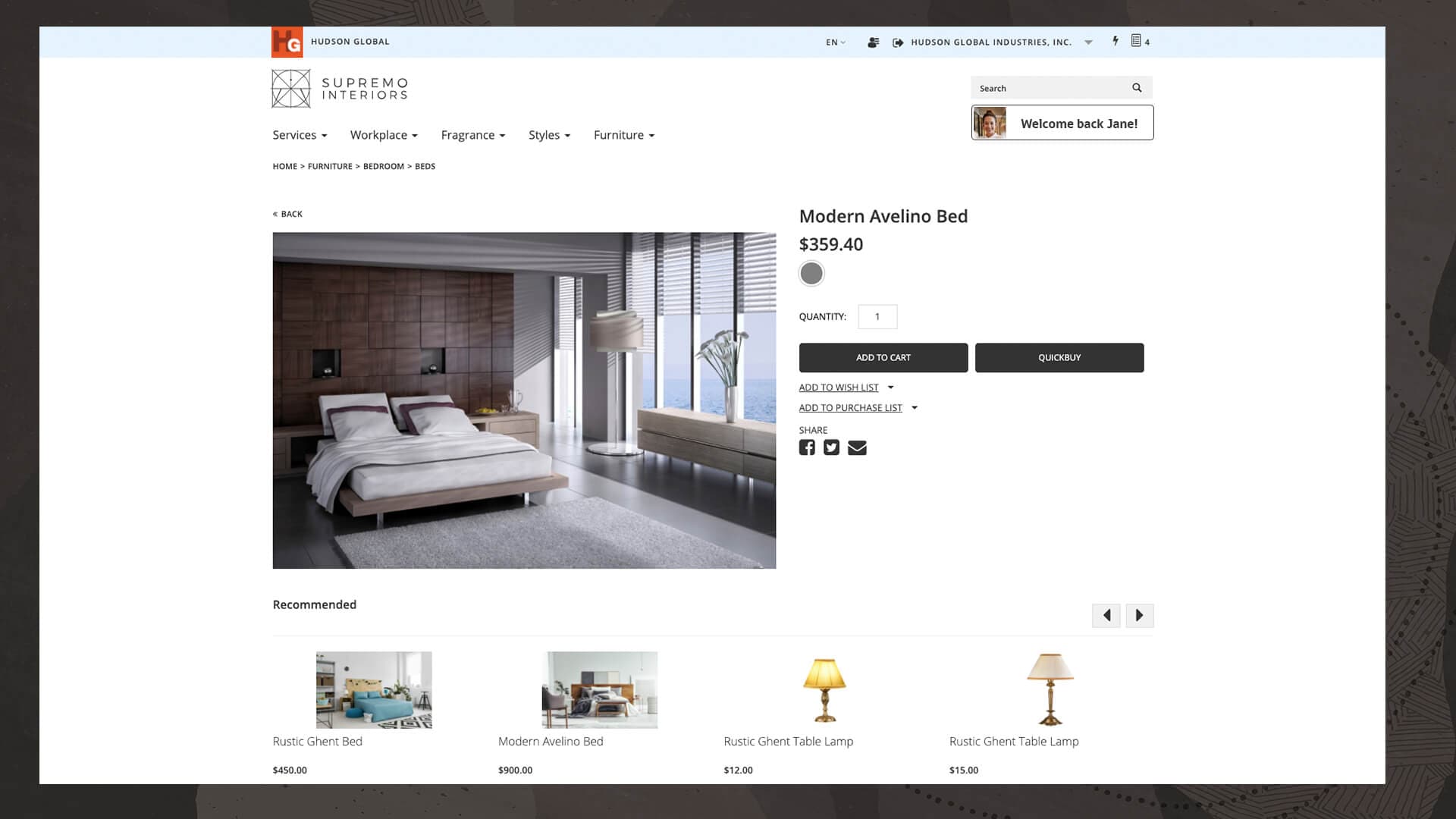1456x819 pixels.
Task: Click the lightning bolt icon in the top bar
Action: [x=1115, y=42]
